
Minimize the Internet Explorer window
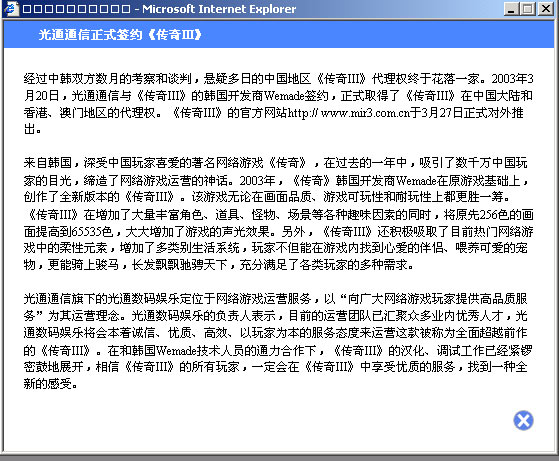tap(511, 9)
